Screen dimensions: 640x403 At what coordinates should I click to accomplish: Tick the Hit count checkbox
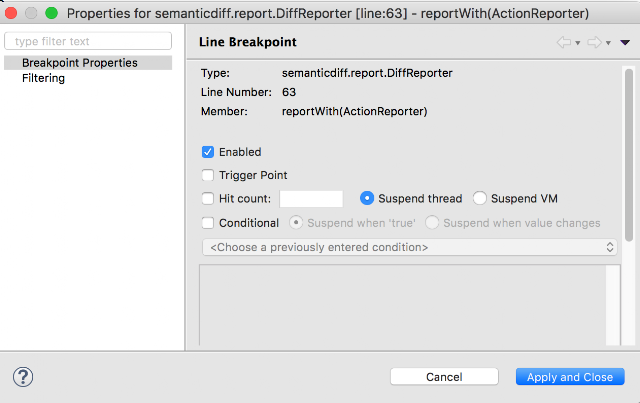click(x=208, y=198)
